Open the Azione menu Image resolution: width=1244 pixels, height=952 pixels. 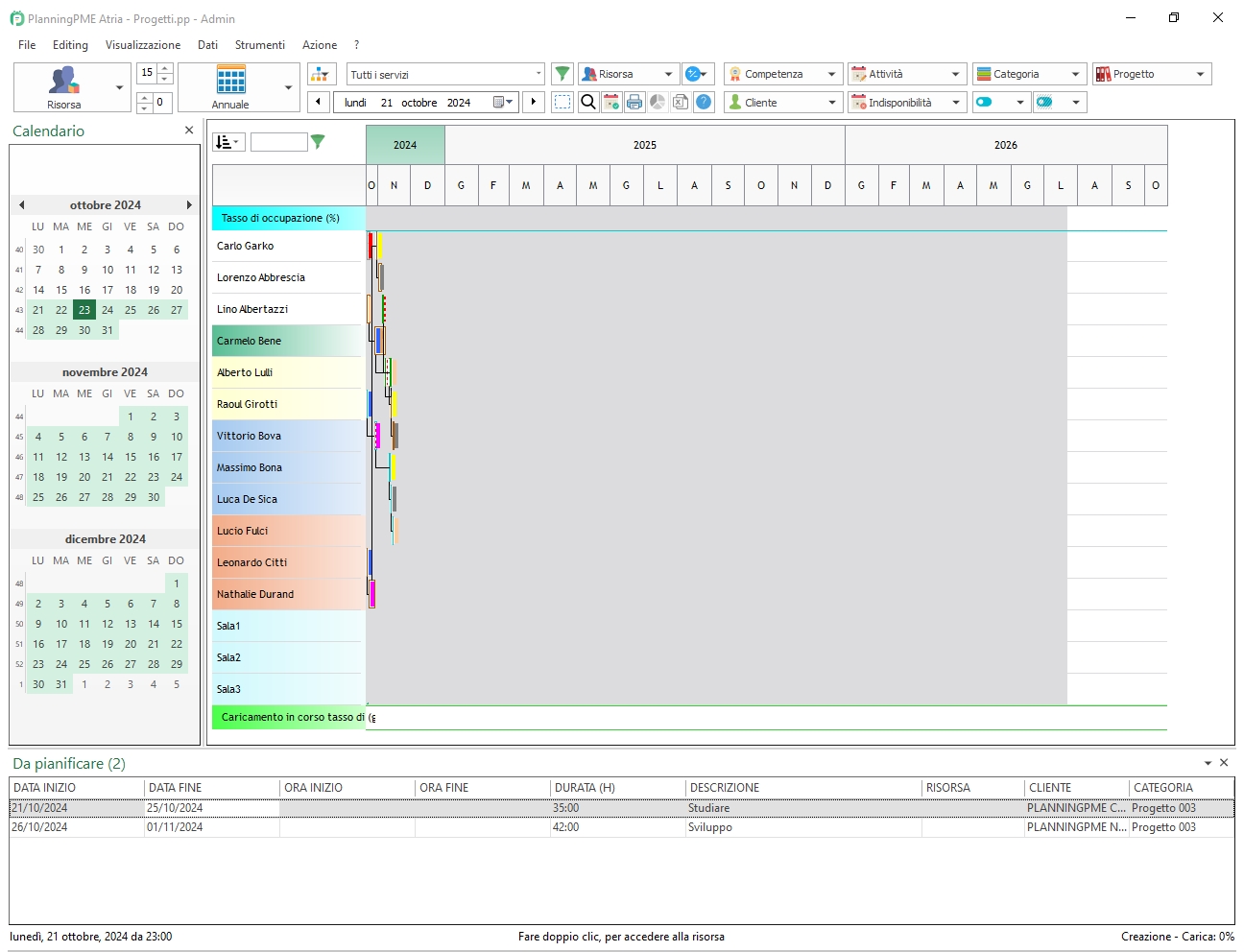coord(320,45)
